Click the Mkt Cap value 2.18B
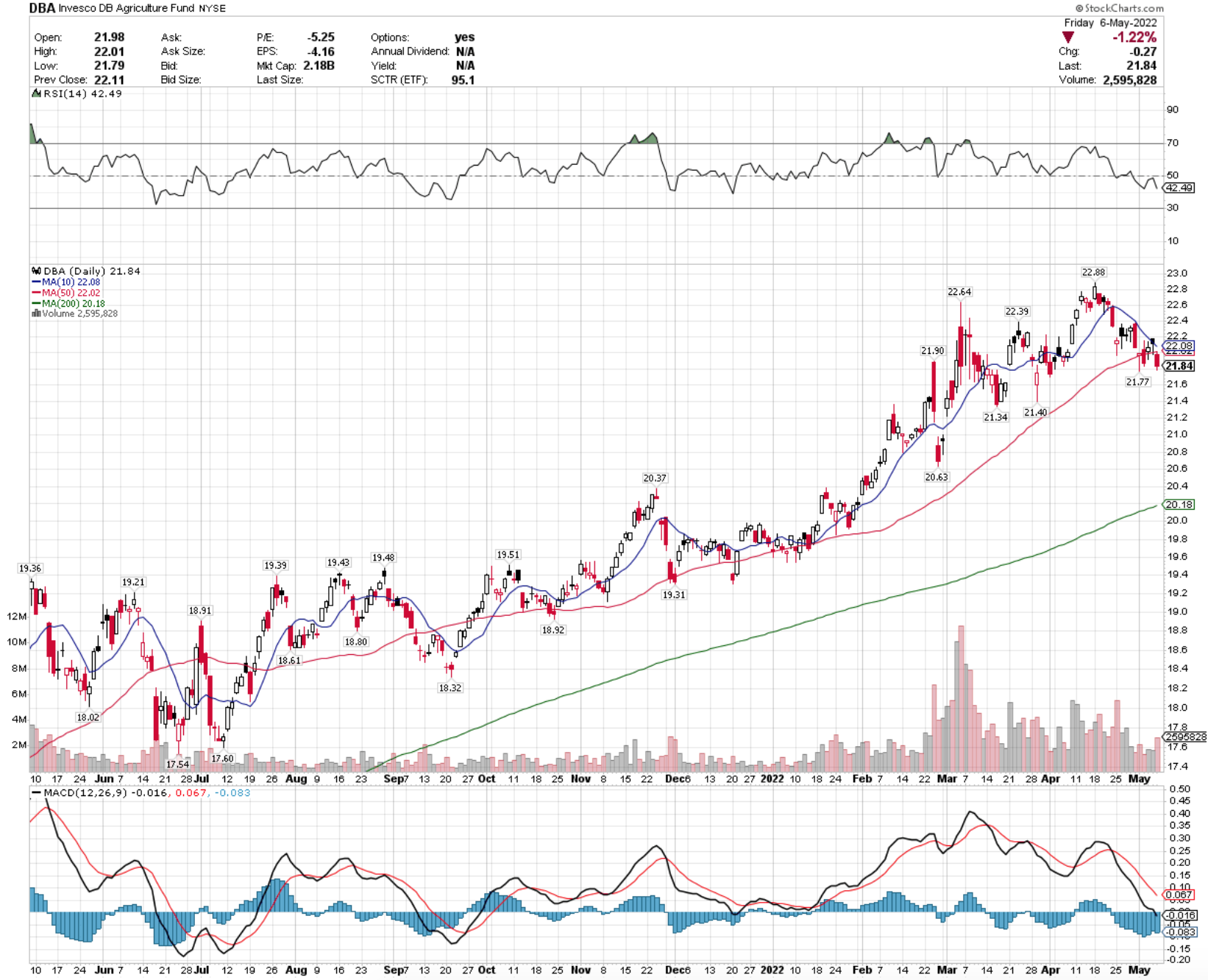Viewport: 1208px width, 980px height. [319, 65]
